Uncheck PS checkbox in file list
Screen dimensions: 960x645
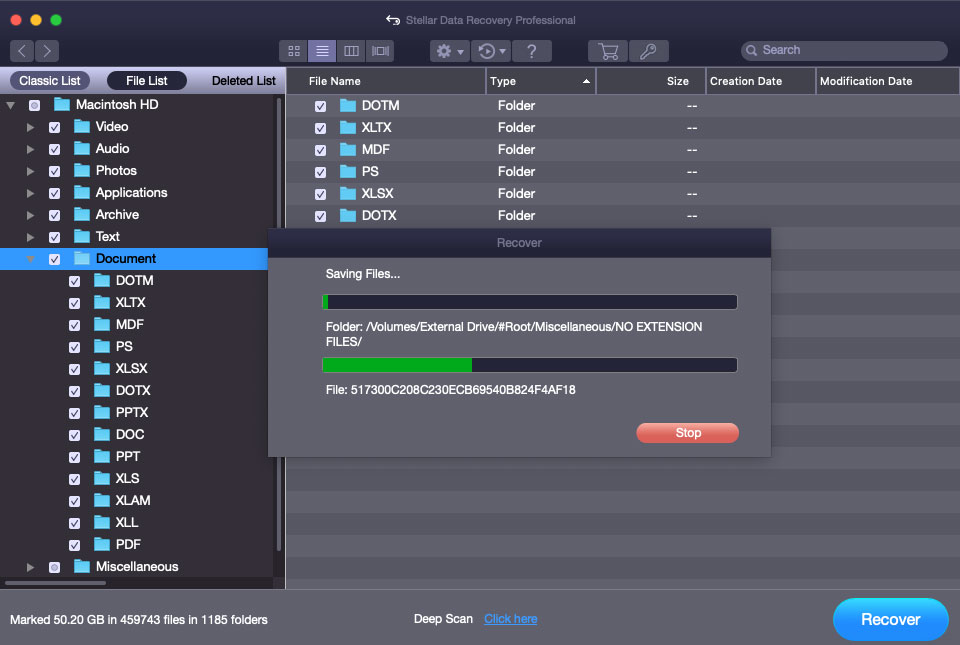pos(320,173)
